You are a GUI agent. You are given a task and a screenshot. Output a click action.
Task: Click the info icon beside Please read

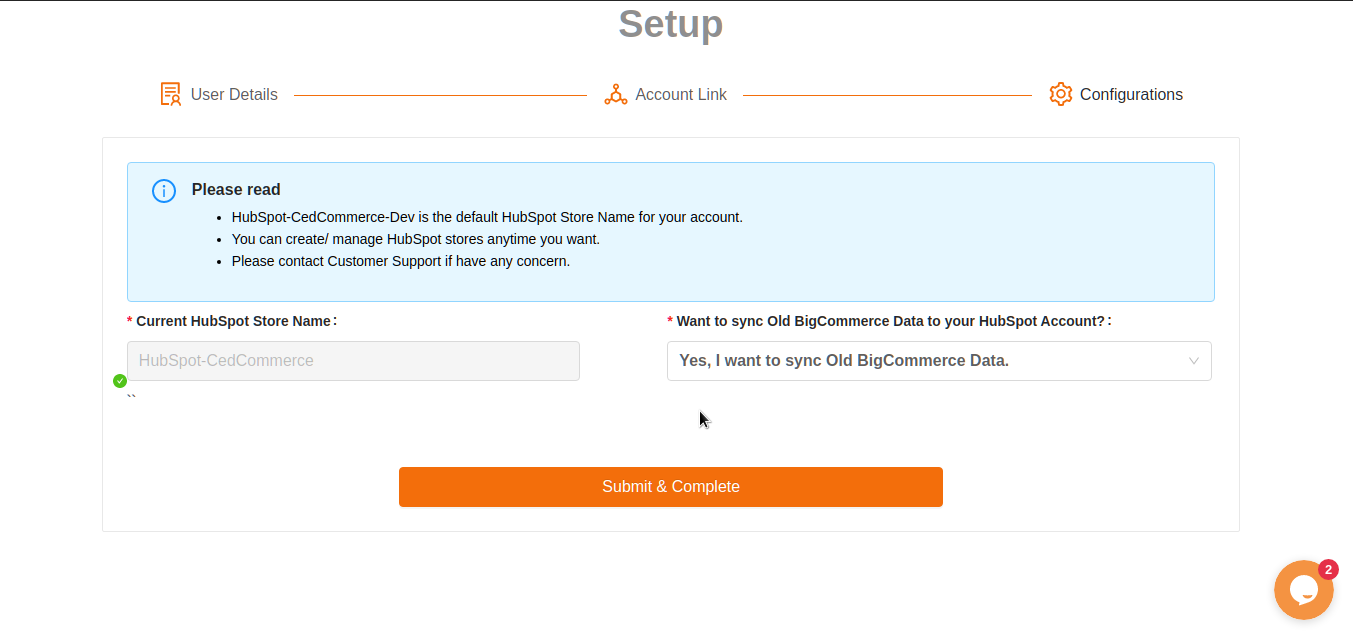point(164,191)
